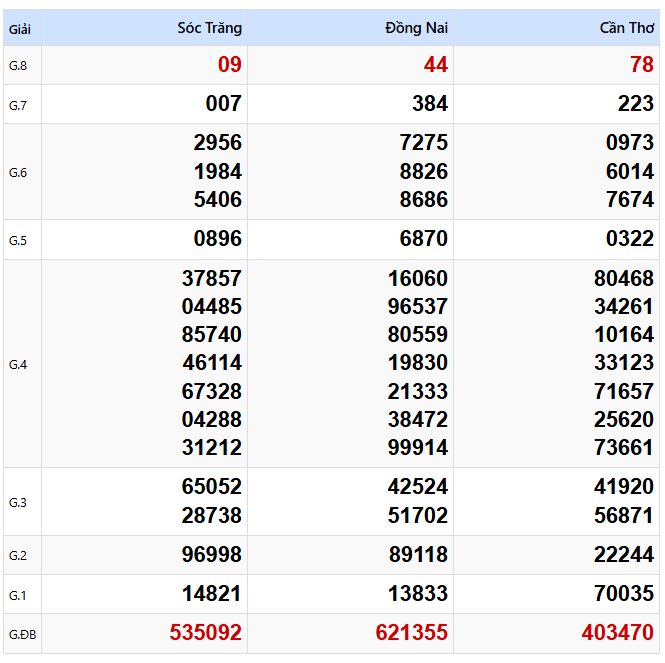Select the number 46114
Image resolution: width=665 pixels, height=663 pixels.
coord(212,363)
